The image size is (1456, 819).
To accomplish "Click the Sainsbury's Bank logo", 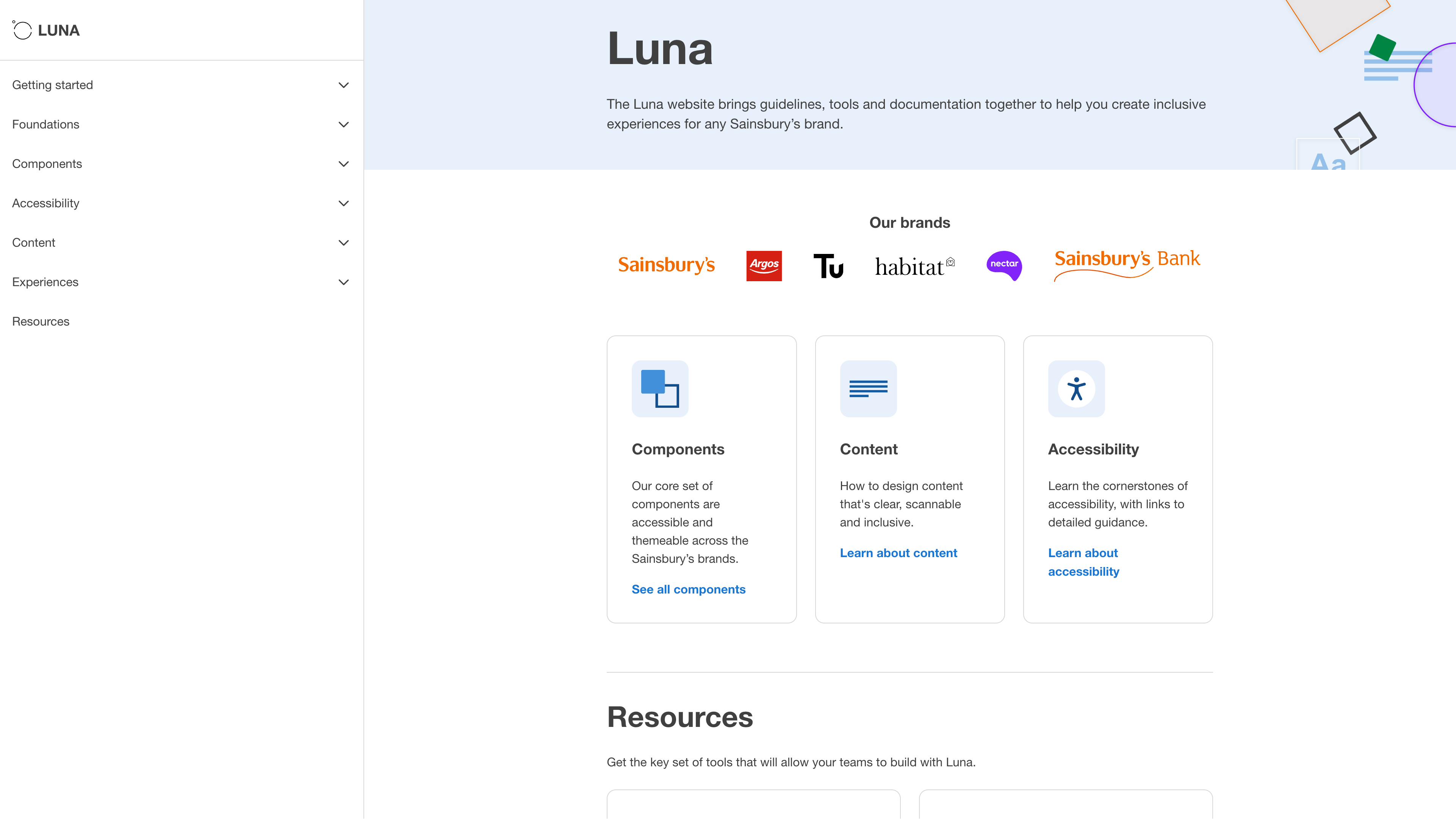I will pyautogui.click(x=1126, y=263).
